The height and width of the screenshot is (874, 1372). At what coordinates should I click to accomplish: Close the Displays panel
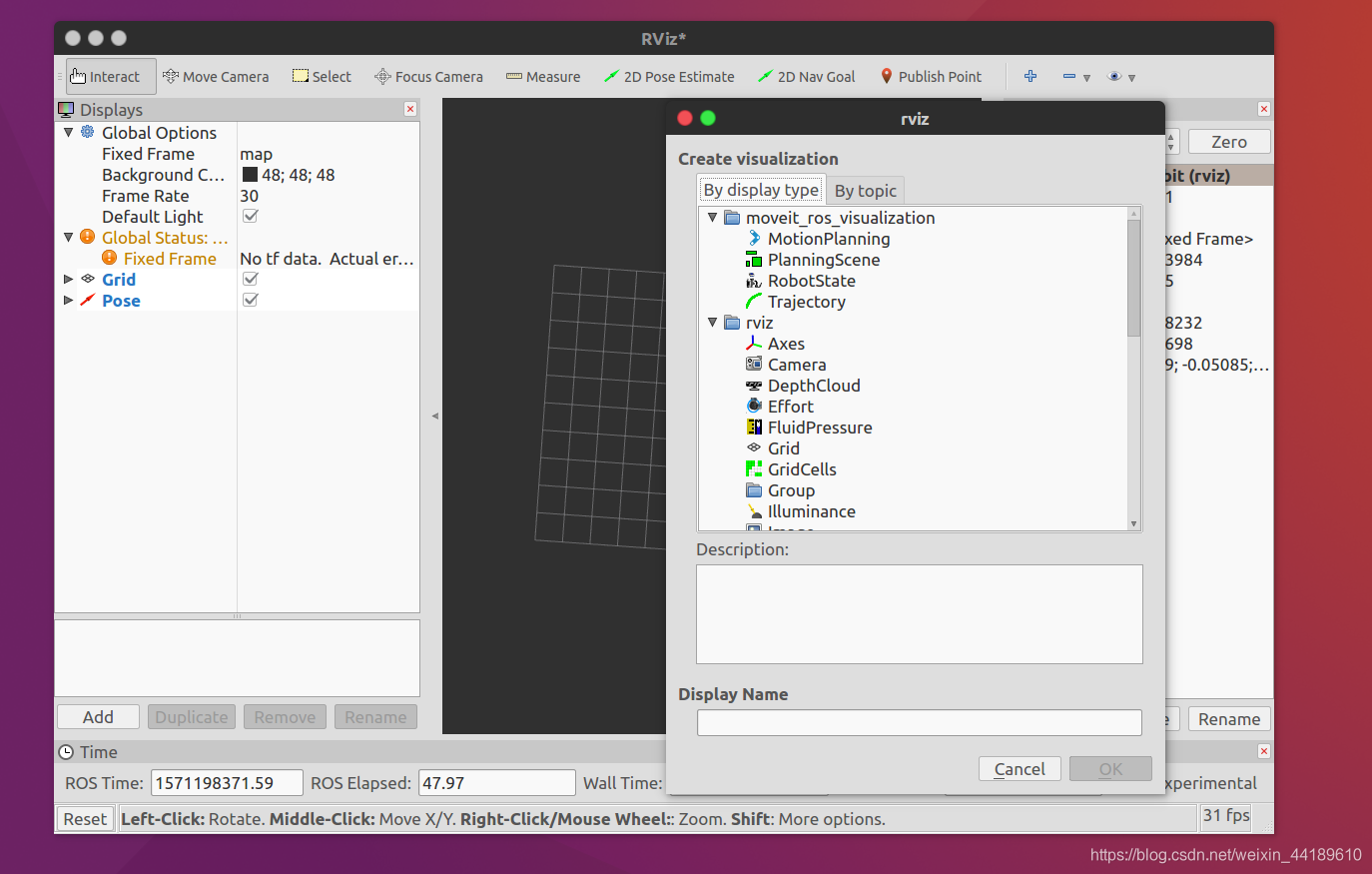(x=409, y=109)
